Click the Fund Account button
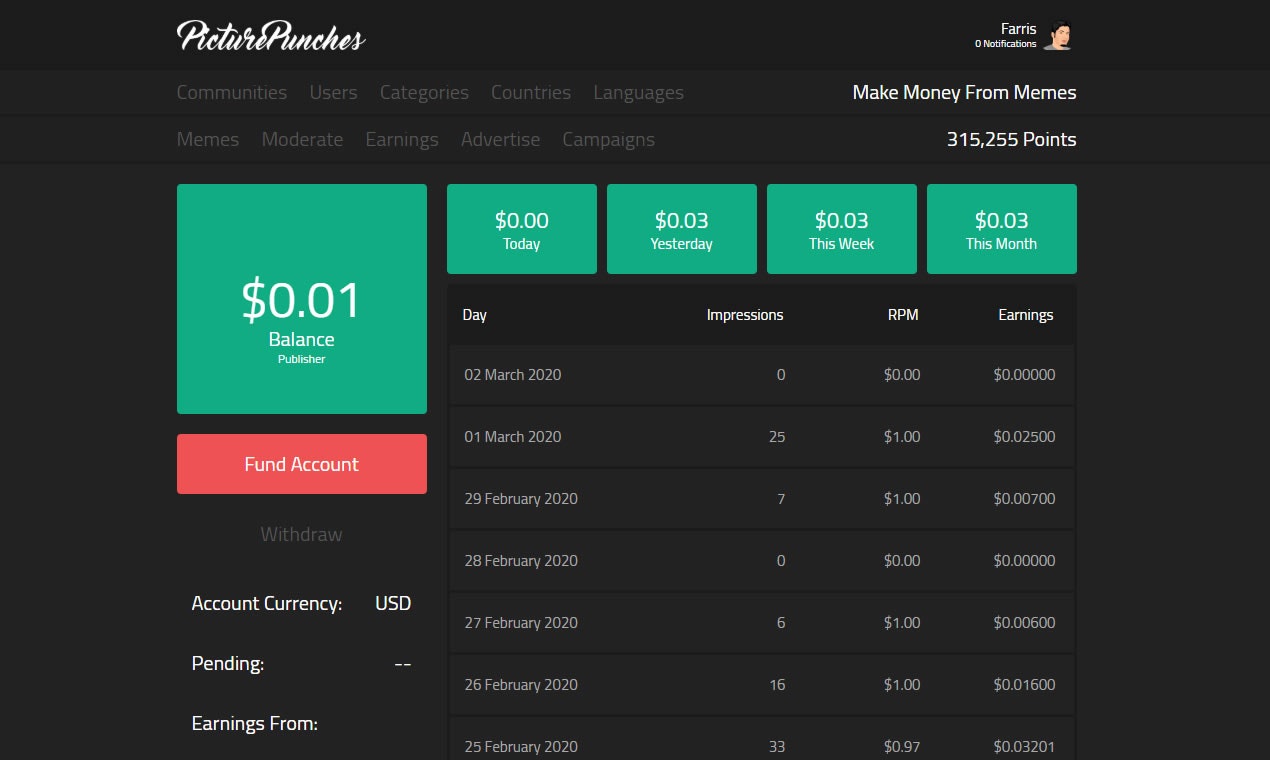This screenshot has height=760, width=1270. pos(302,464)
